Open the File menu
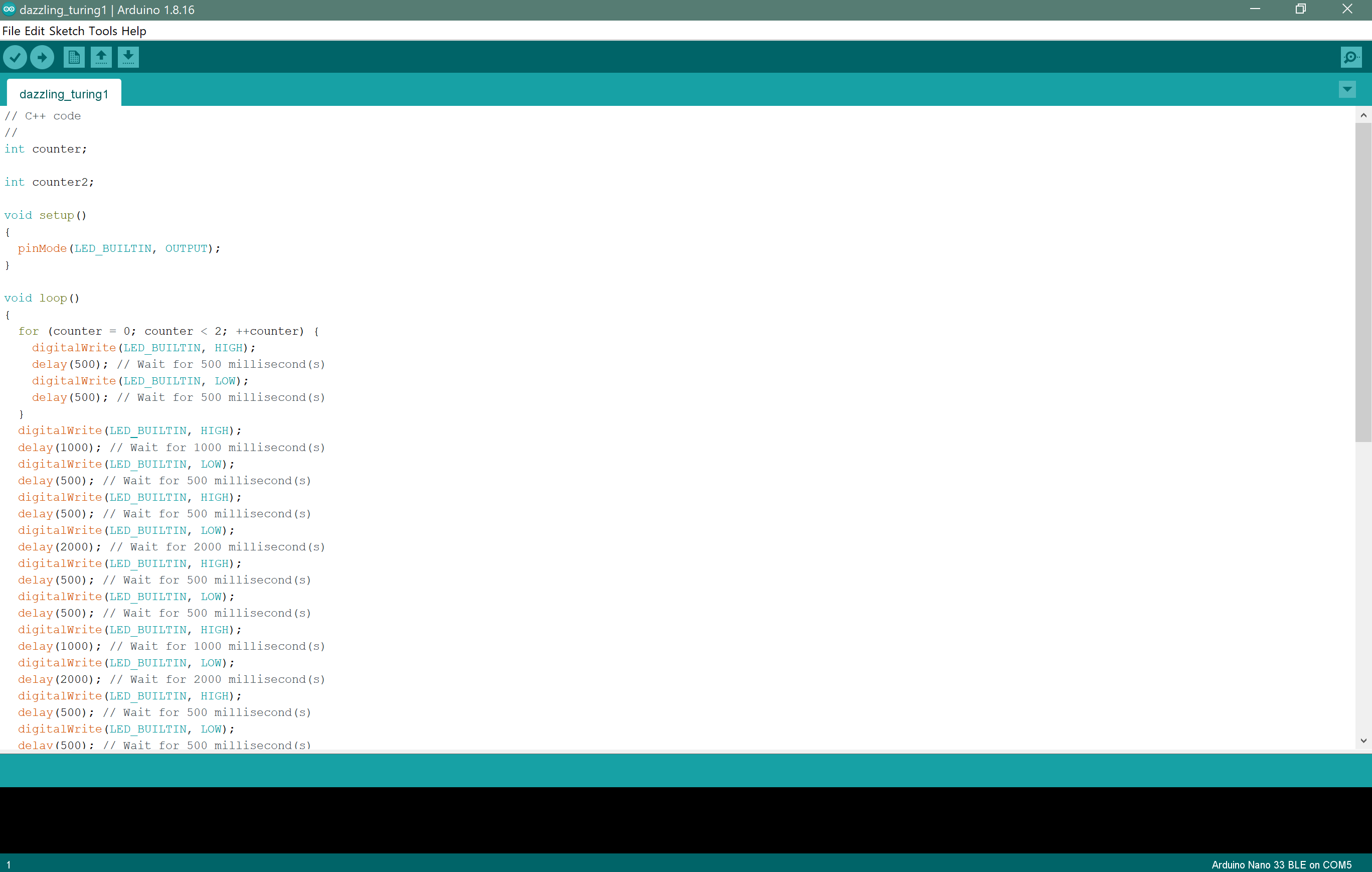 click(12, 31)
